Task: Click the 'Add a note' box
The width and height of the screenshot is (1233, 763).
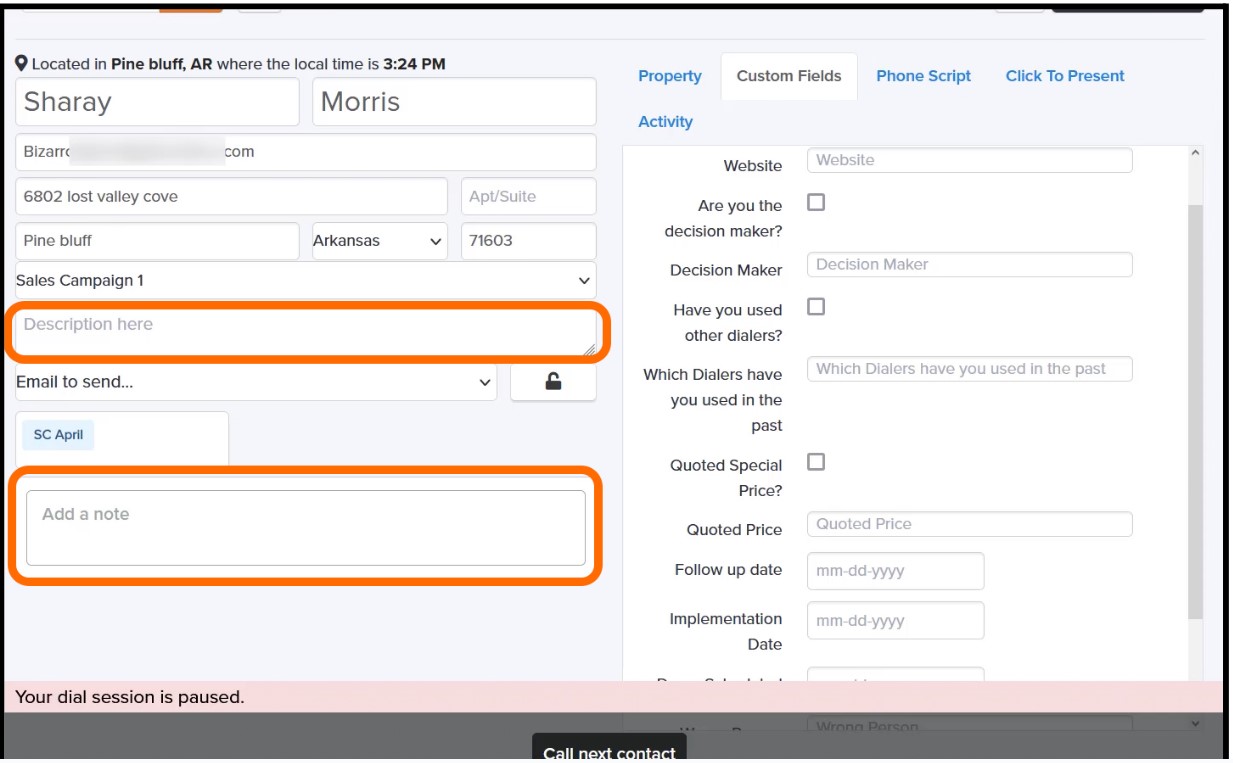Action: 306,528
